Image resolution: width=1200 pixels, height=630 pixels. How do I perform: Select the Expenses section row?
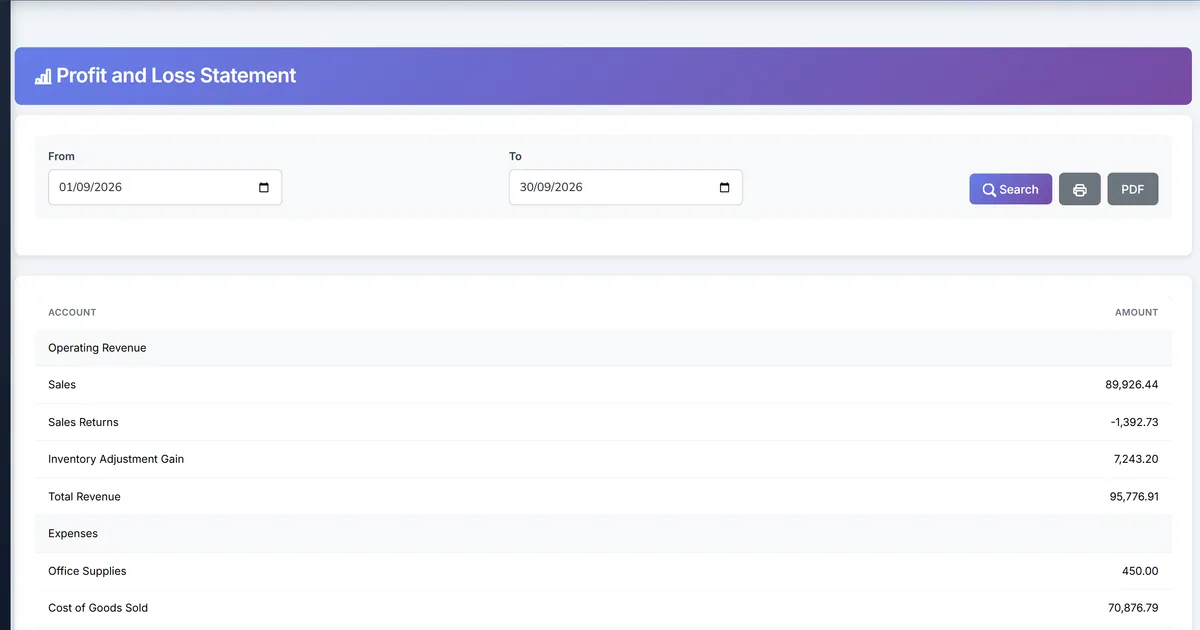click(603, 534)
